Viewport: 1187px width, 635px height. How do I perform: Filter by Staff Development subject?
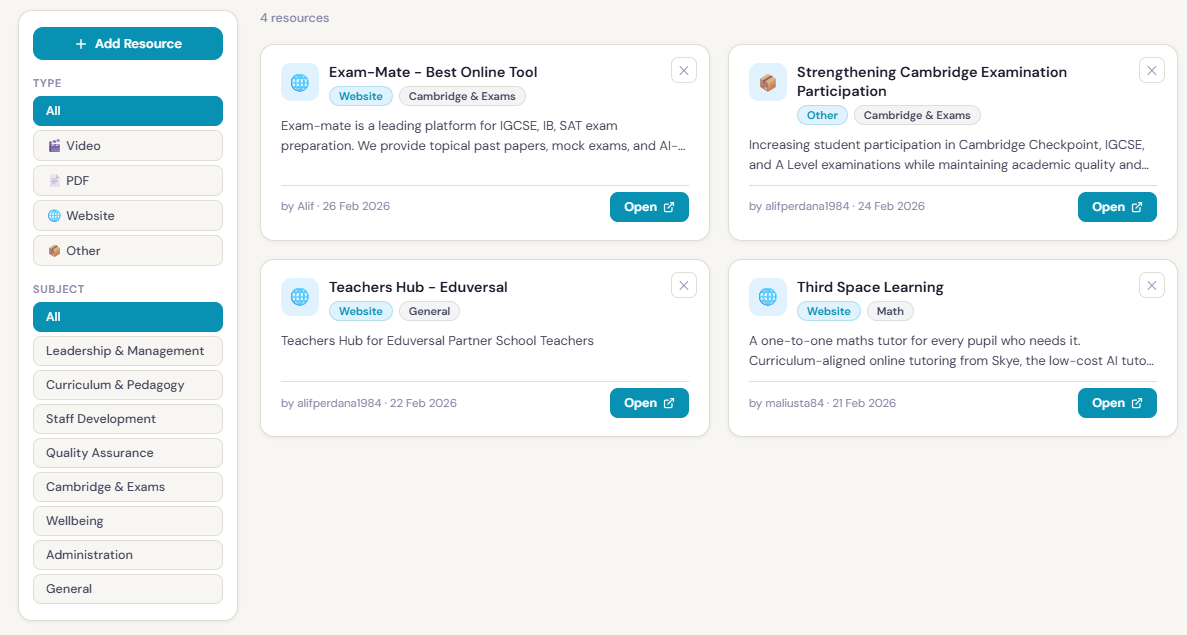[128, 419]
